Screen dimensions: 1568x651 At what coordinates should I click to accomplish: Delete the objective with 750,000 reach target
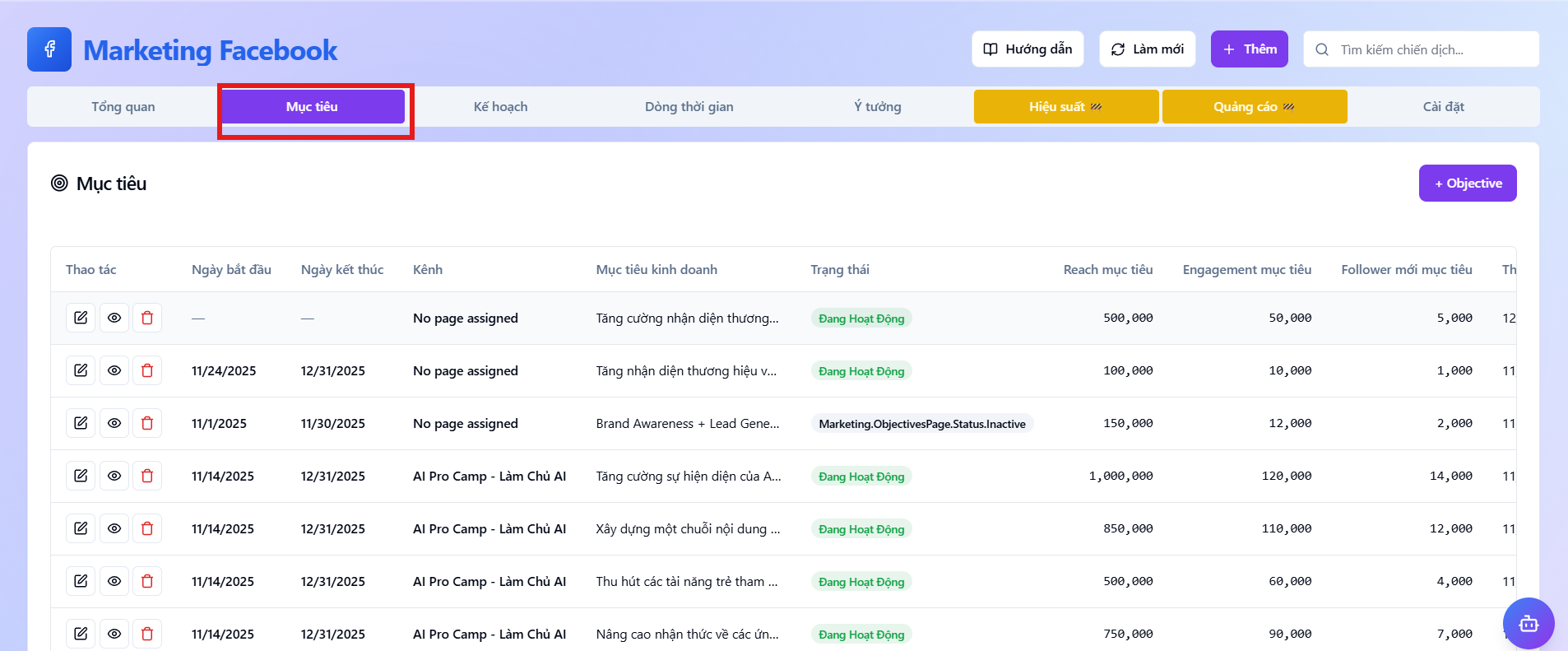(147, 634)
